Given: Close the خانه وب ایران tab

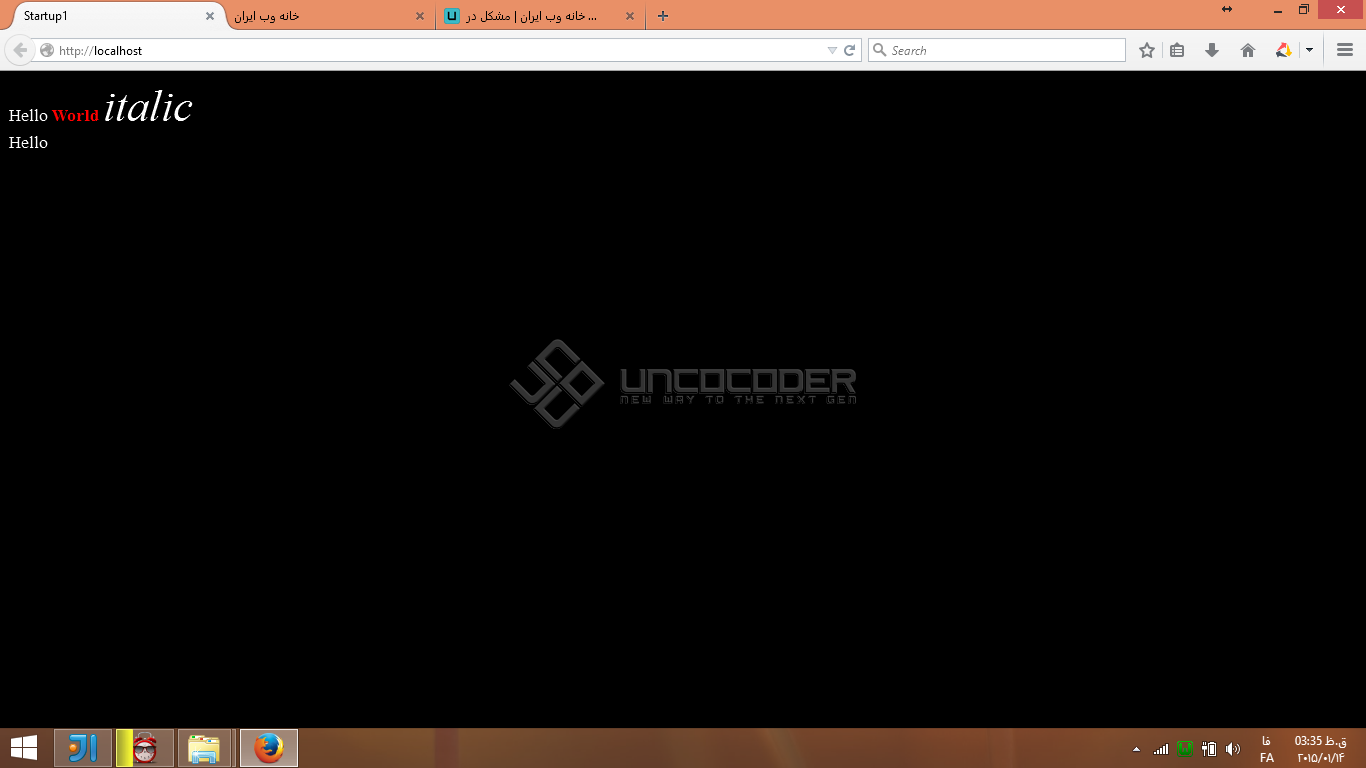Looking at the screenshot, I should (x=420, y=16).
